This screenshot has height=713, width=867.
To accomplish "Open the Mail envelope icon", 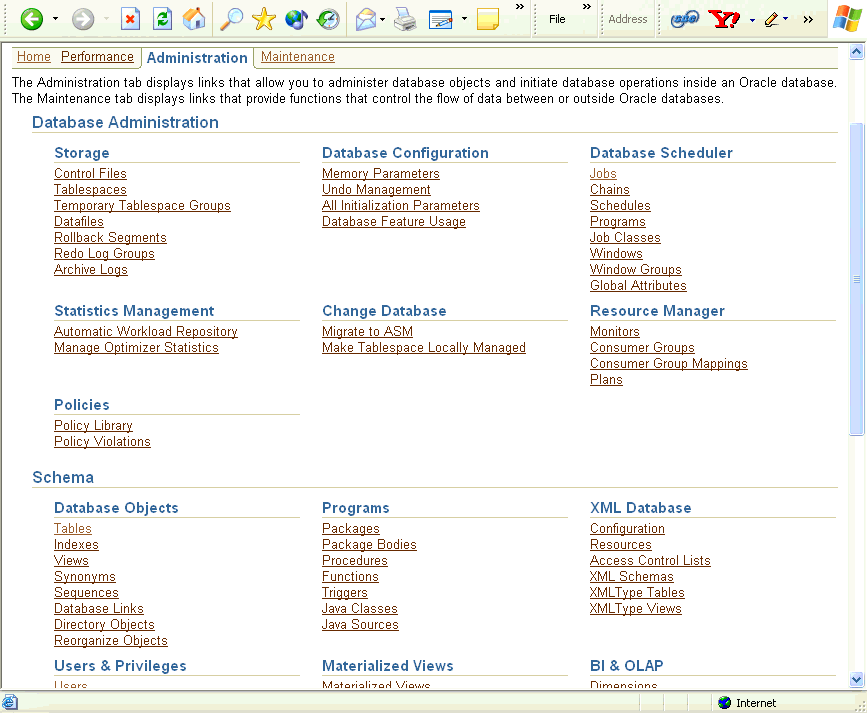I will (366, 19).
